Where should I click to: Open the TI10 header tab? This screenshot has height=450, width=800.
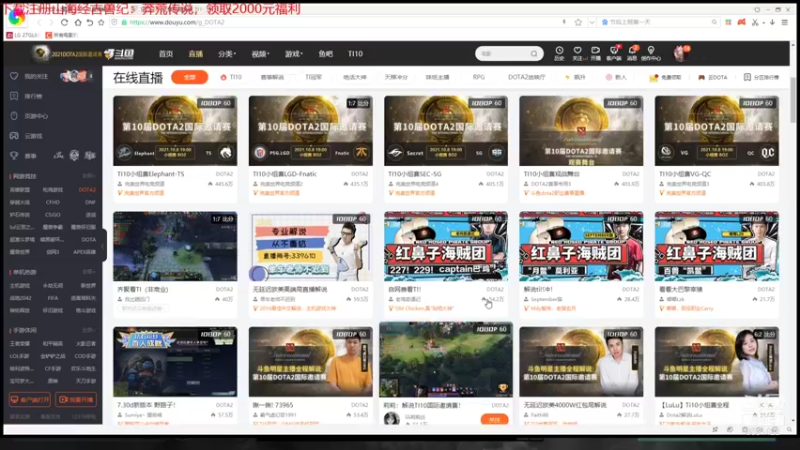[x=355, y=54]
